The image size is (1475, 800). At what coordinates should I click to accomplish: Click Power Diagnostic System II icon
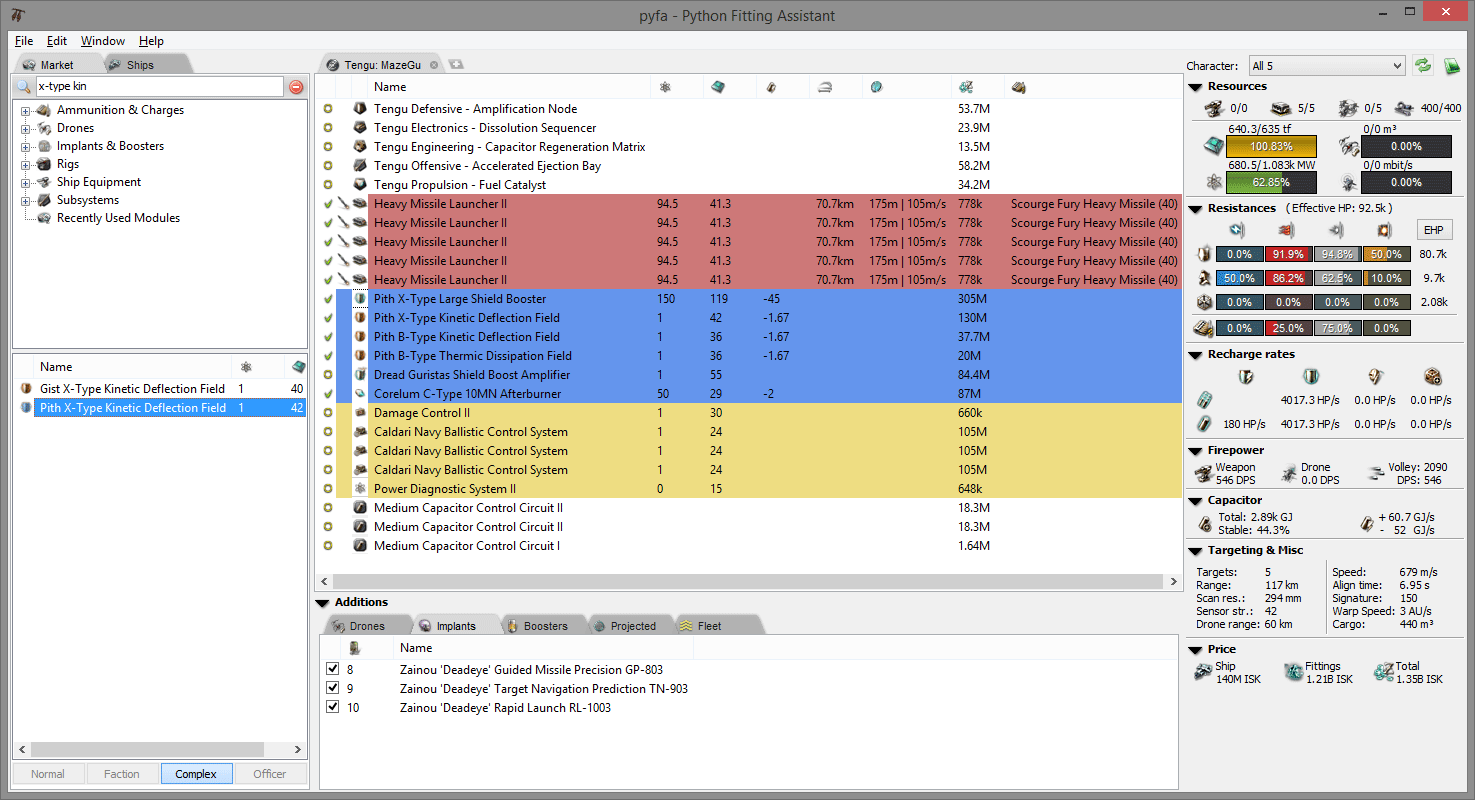tap(360, 488)
